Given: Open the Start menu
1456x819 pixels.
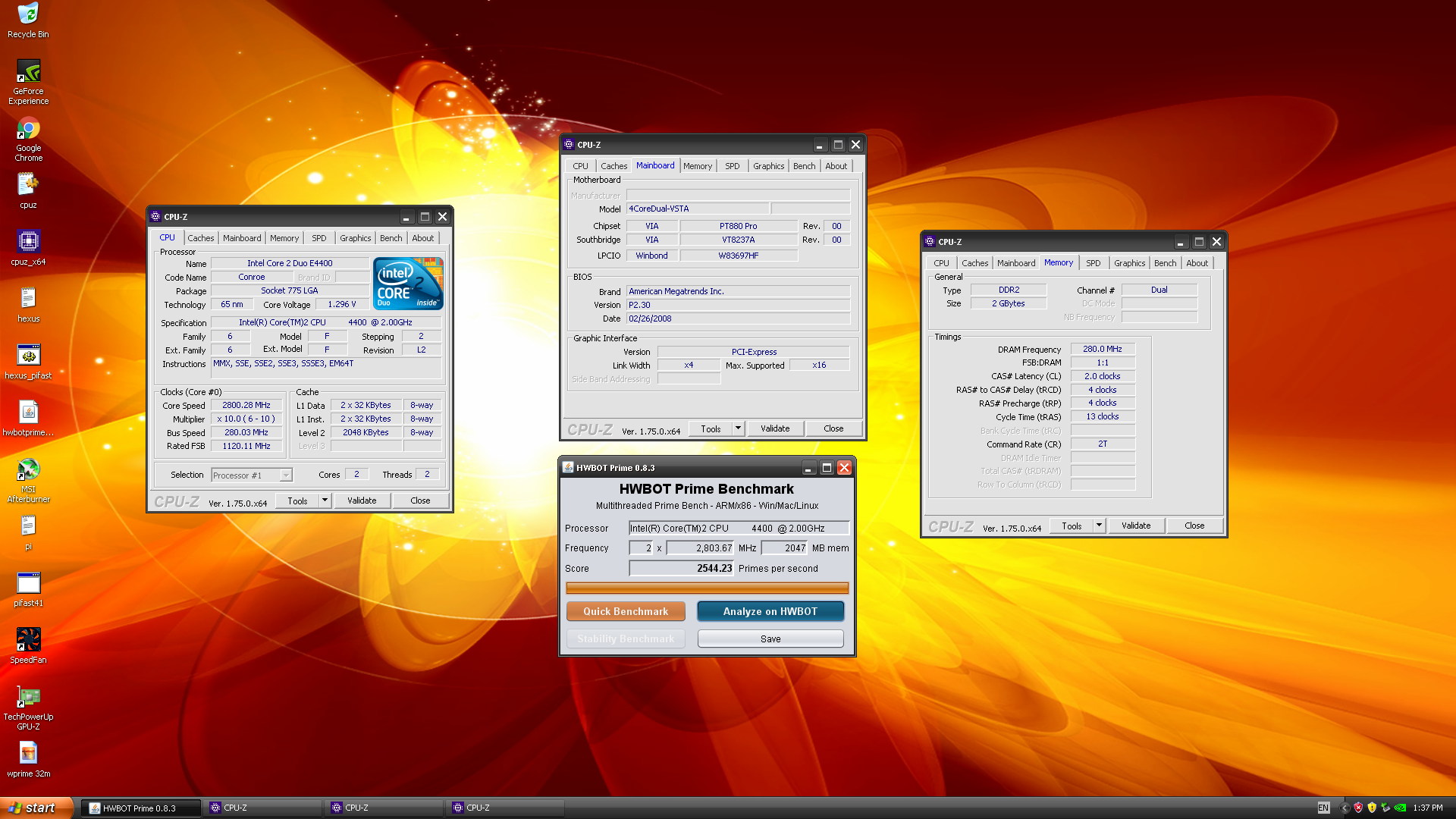Looking at the screenshot, I should [36, 808].
